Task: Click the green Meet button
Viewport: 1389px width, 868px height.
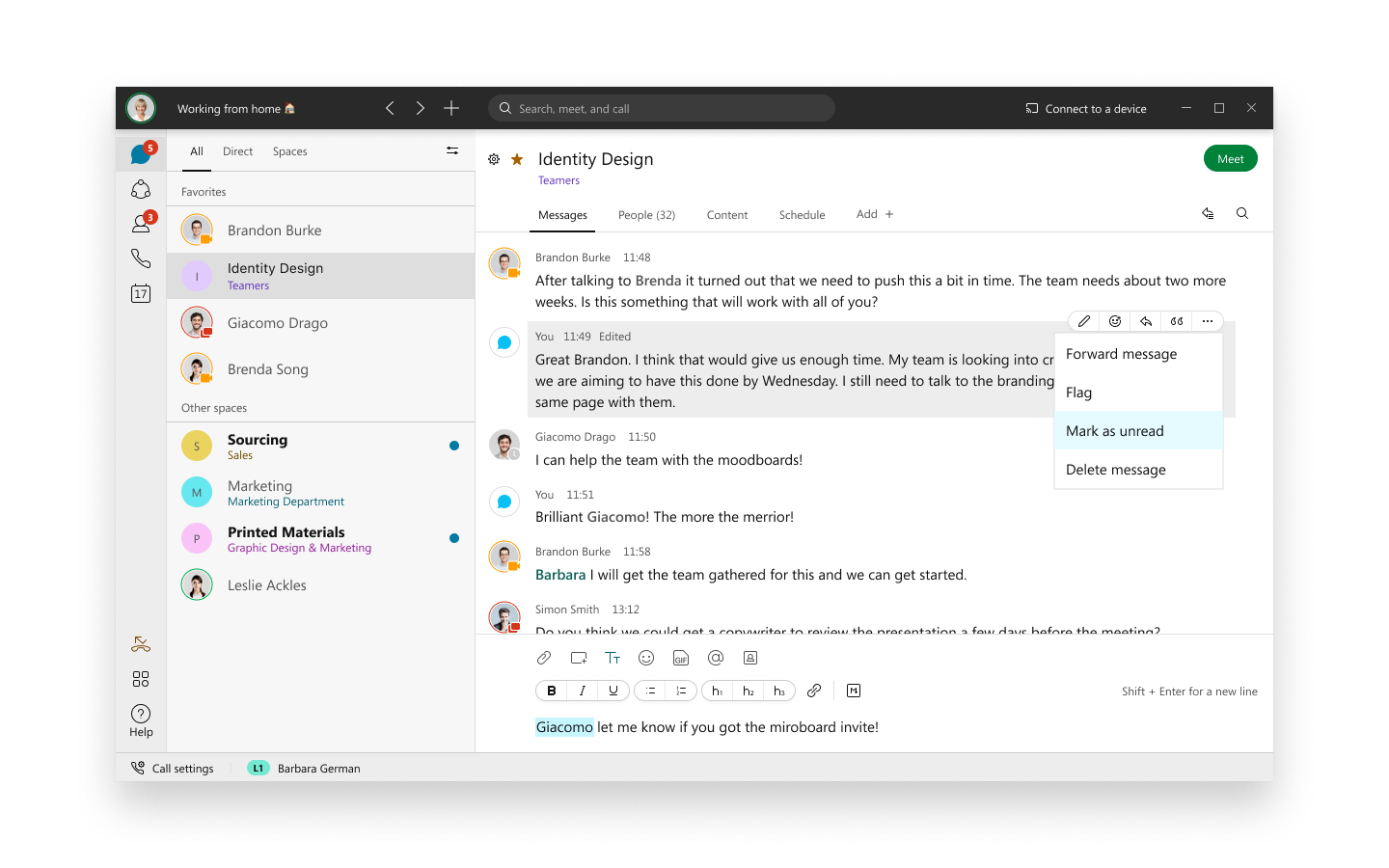Action: coord(1230,159)
